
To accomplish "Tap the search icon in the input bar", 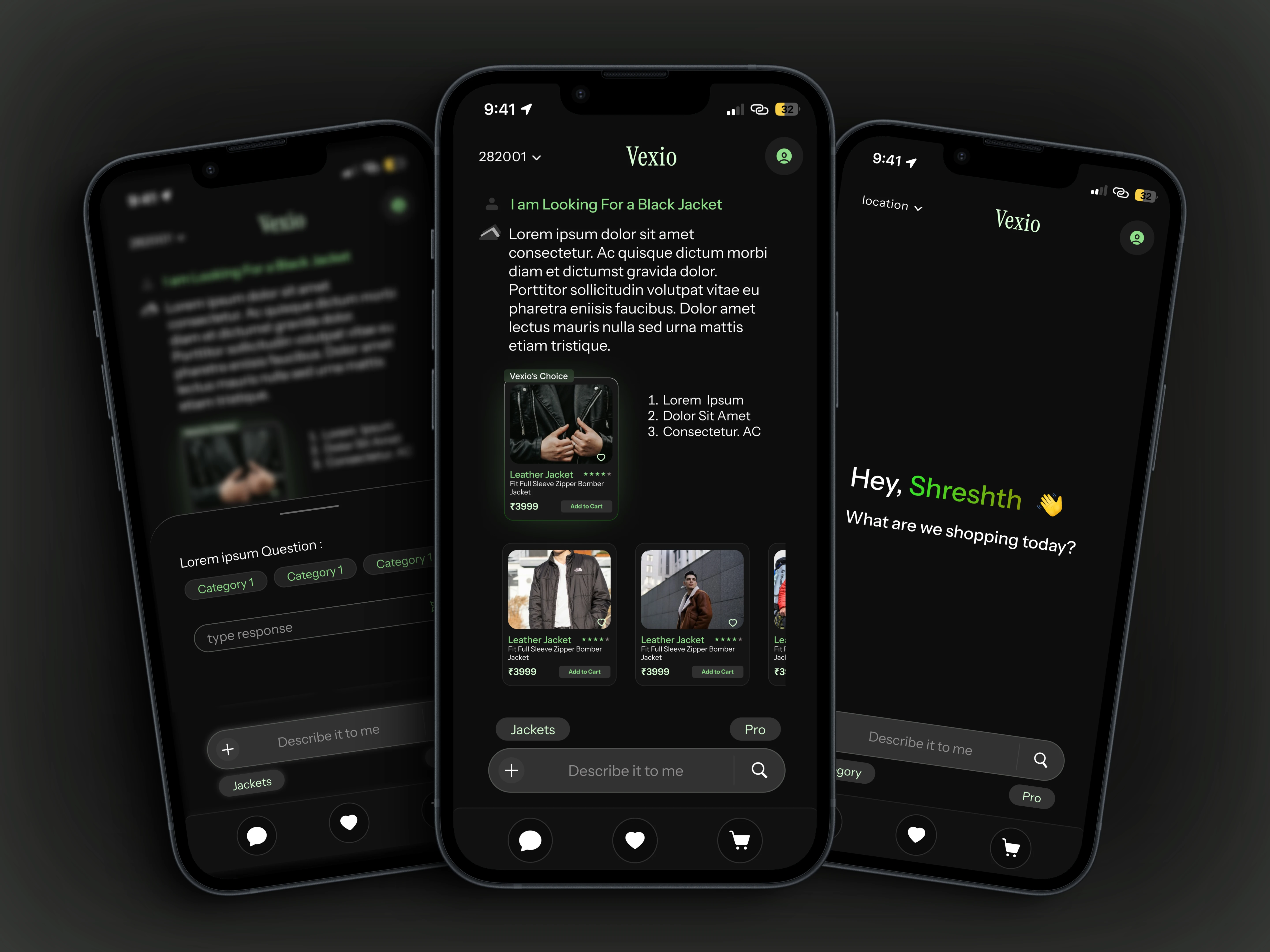I will pos(759,770).
